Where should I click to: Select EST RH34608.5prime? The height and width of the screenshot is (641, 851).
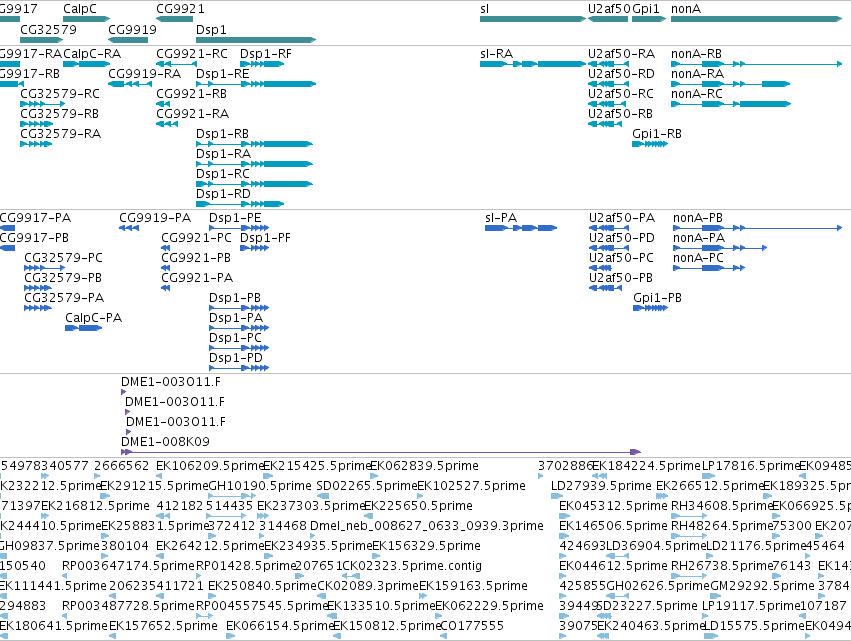click(722, 506)
